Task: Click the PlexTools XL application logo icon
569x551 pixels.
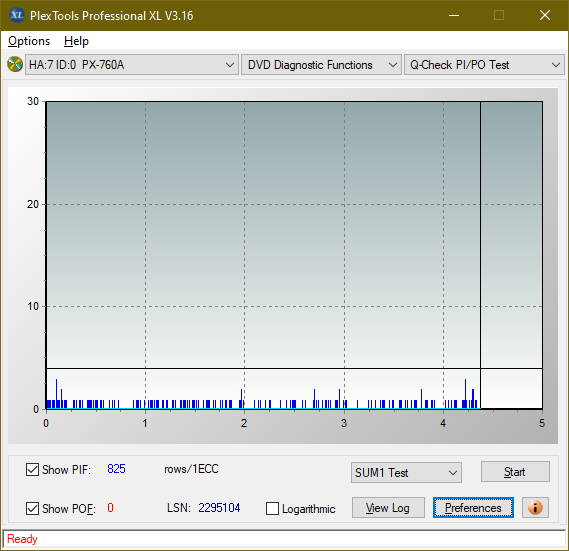Action: (x=17, y=15)
